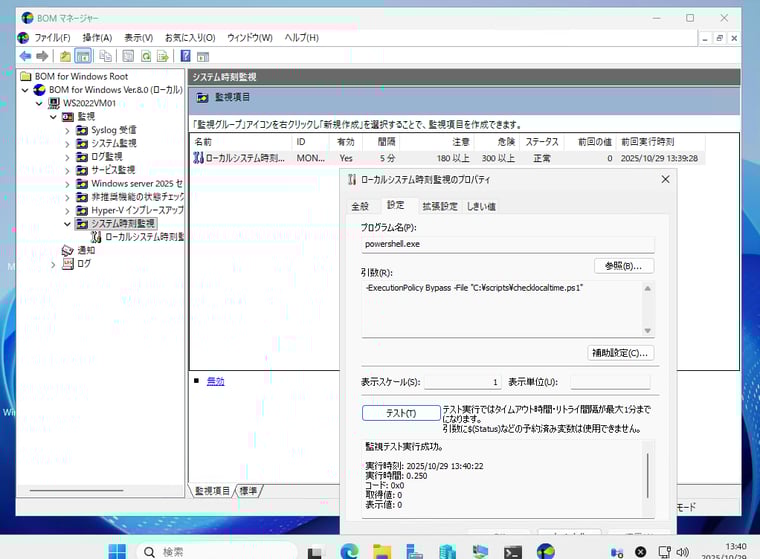Open the ウィンドウ(W) menu
The image size is (760, 559).
click(x=250, y=37)
